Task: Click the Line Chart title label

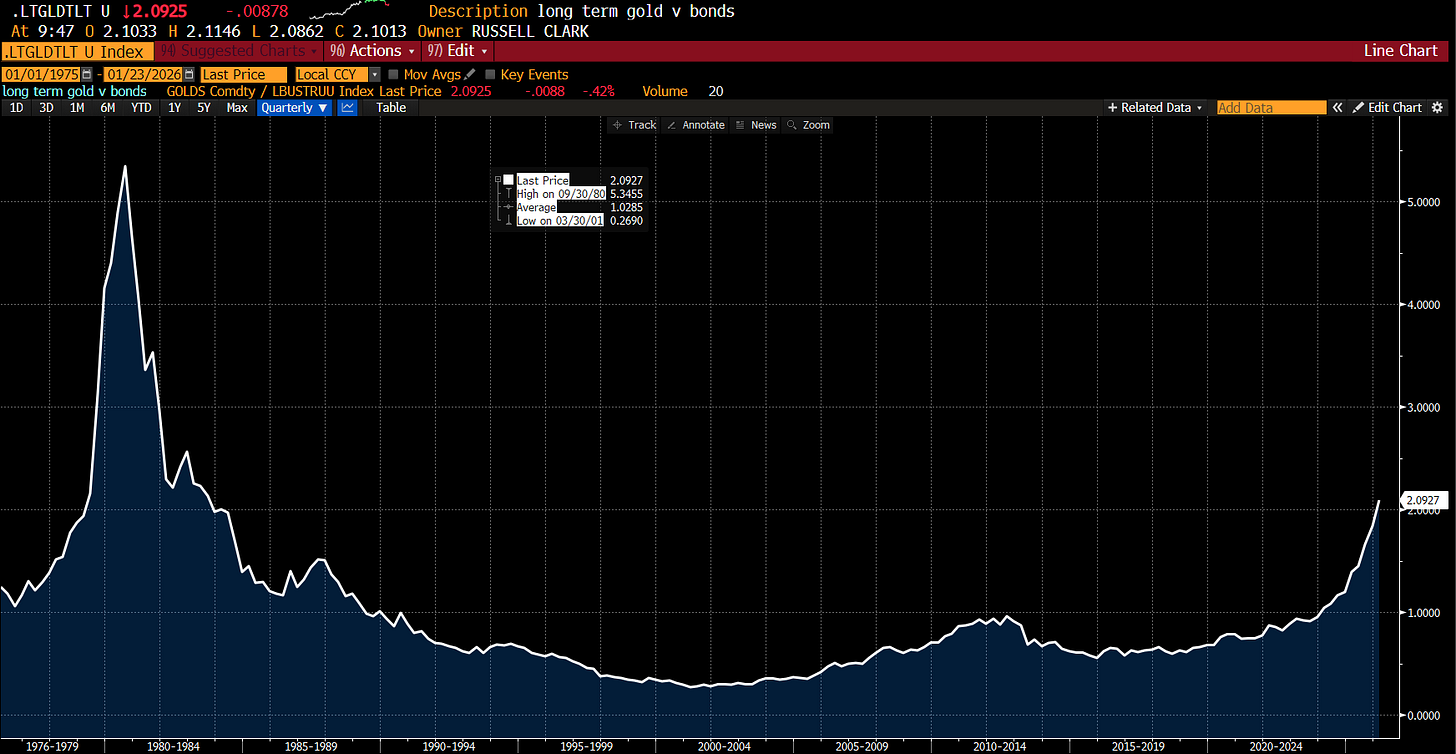Action: pos(1400,51)
